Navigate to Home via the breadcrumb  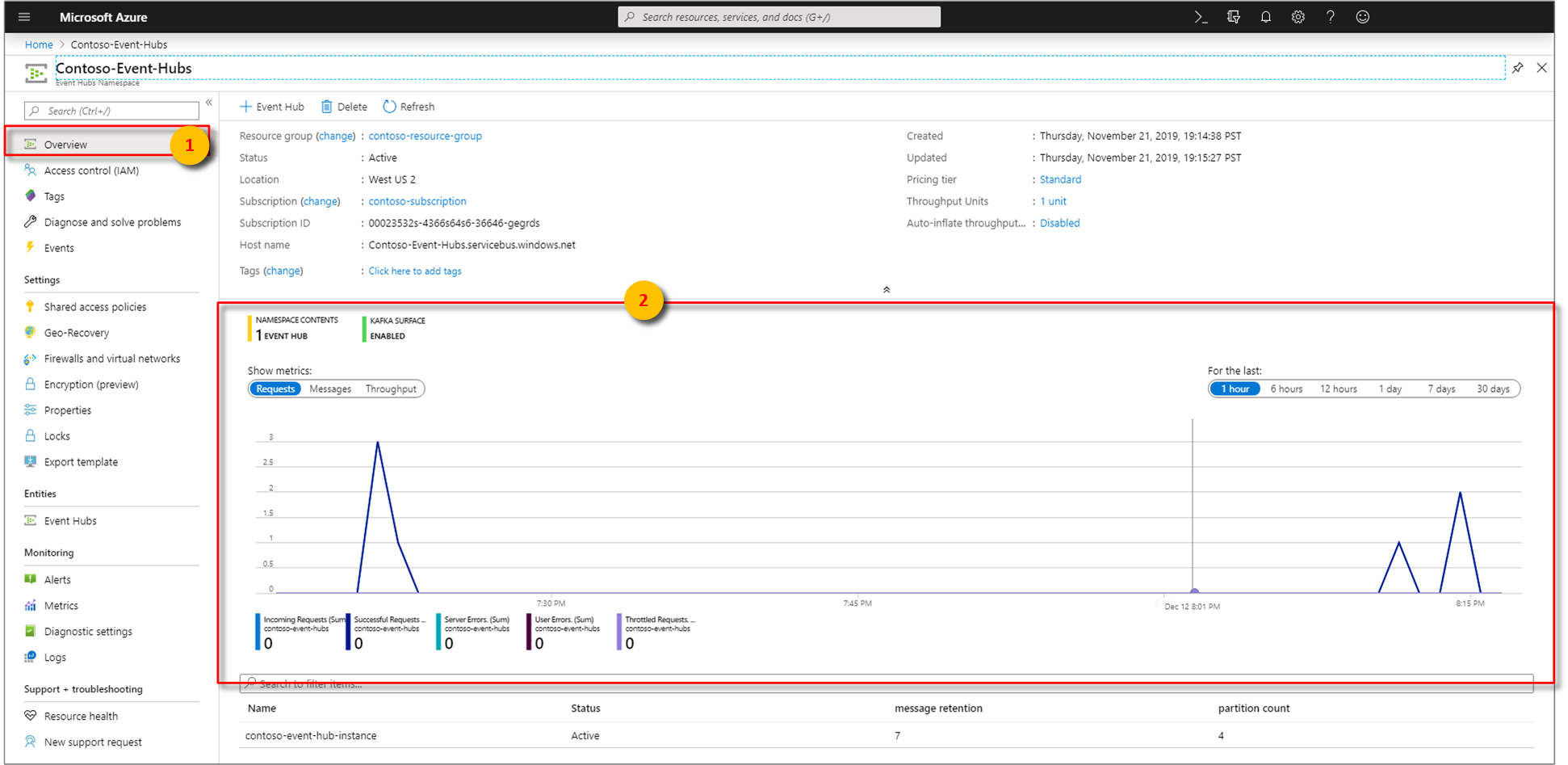tap(38, 44)
